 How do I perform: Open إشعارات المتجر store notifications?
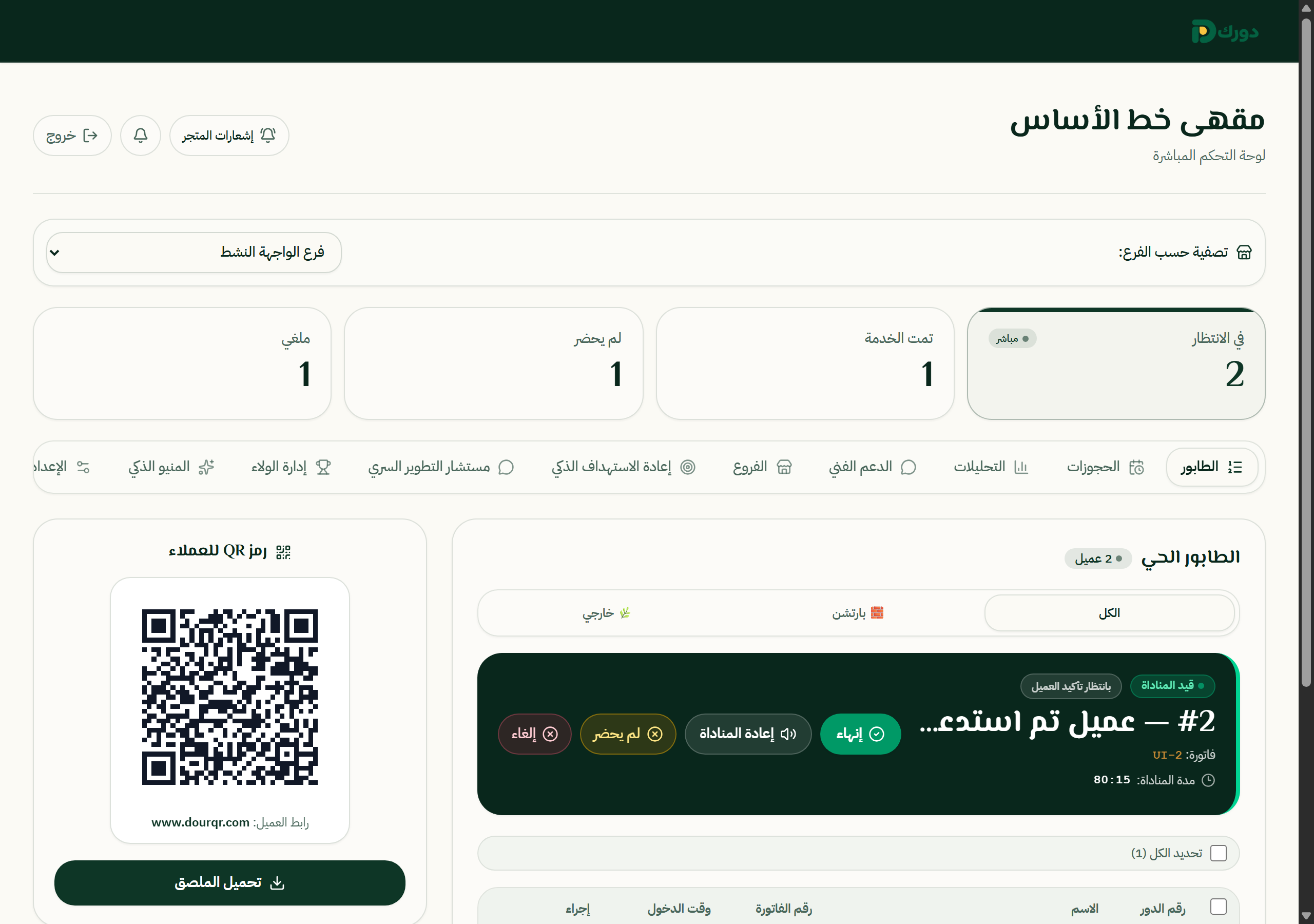click(229, 136)
